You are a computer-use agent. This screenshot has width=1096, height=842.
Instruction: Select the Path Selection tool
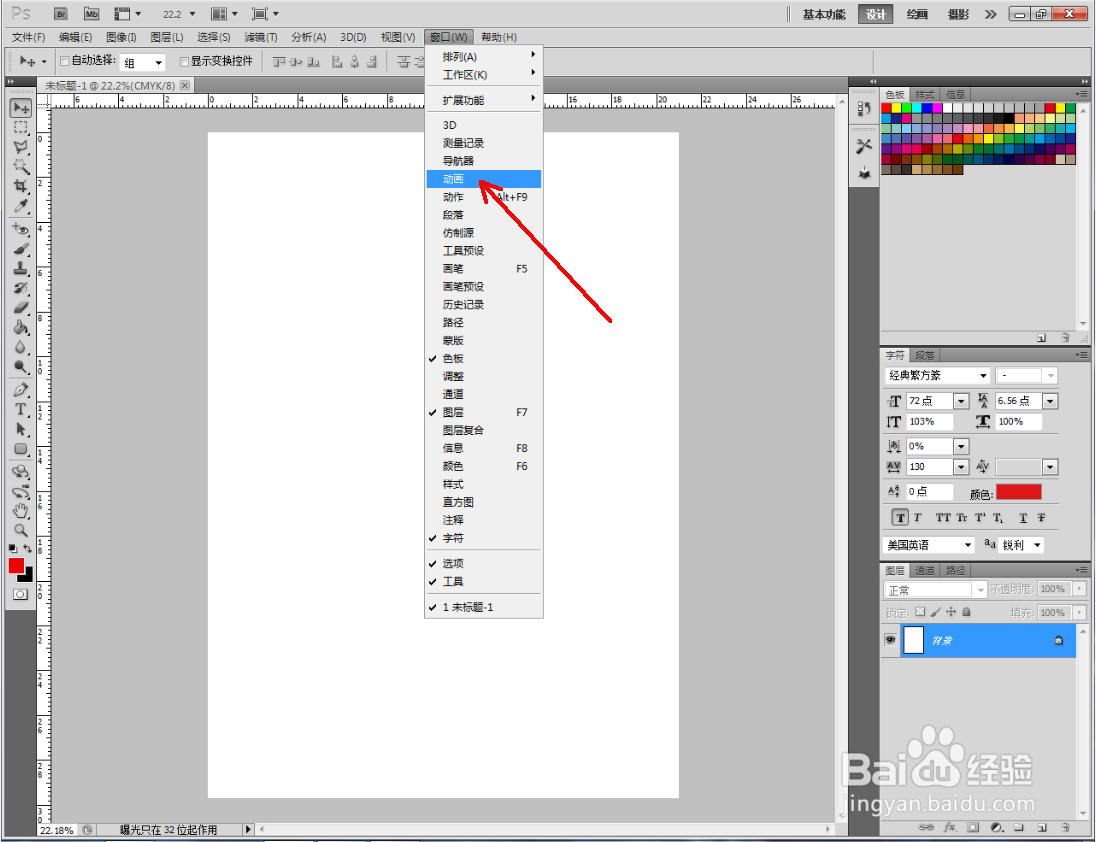tap(21, 428)
